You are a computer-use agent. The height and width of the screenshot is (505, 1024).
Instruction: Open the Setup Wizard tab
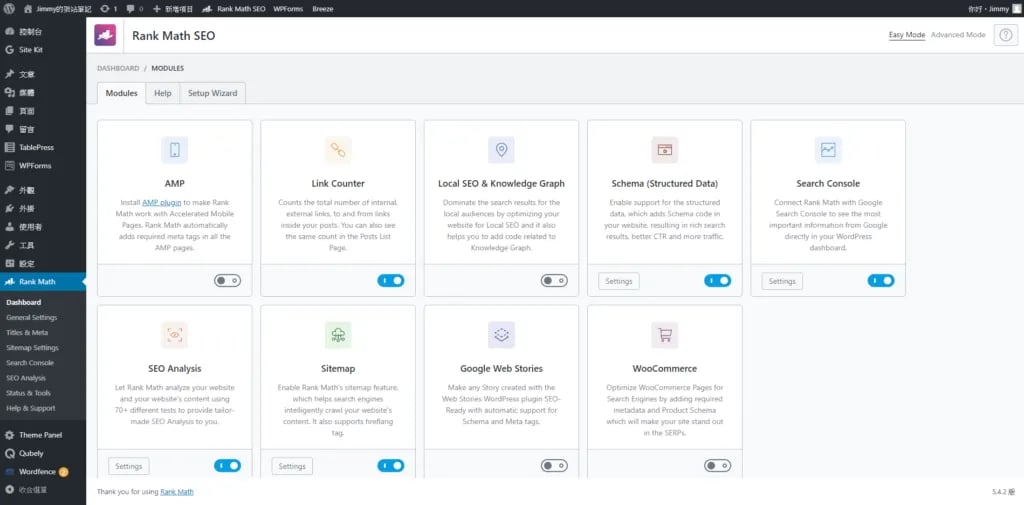pyautogui.click(x=212, y=93)
